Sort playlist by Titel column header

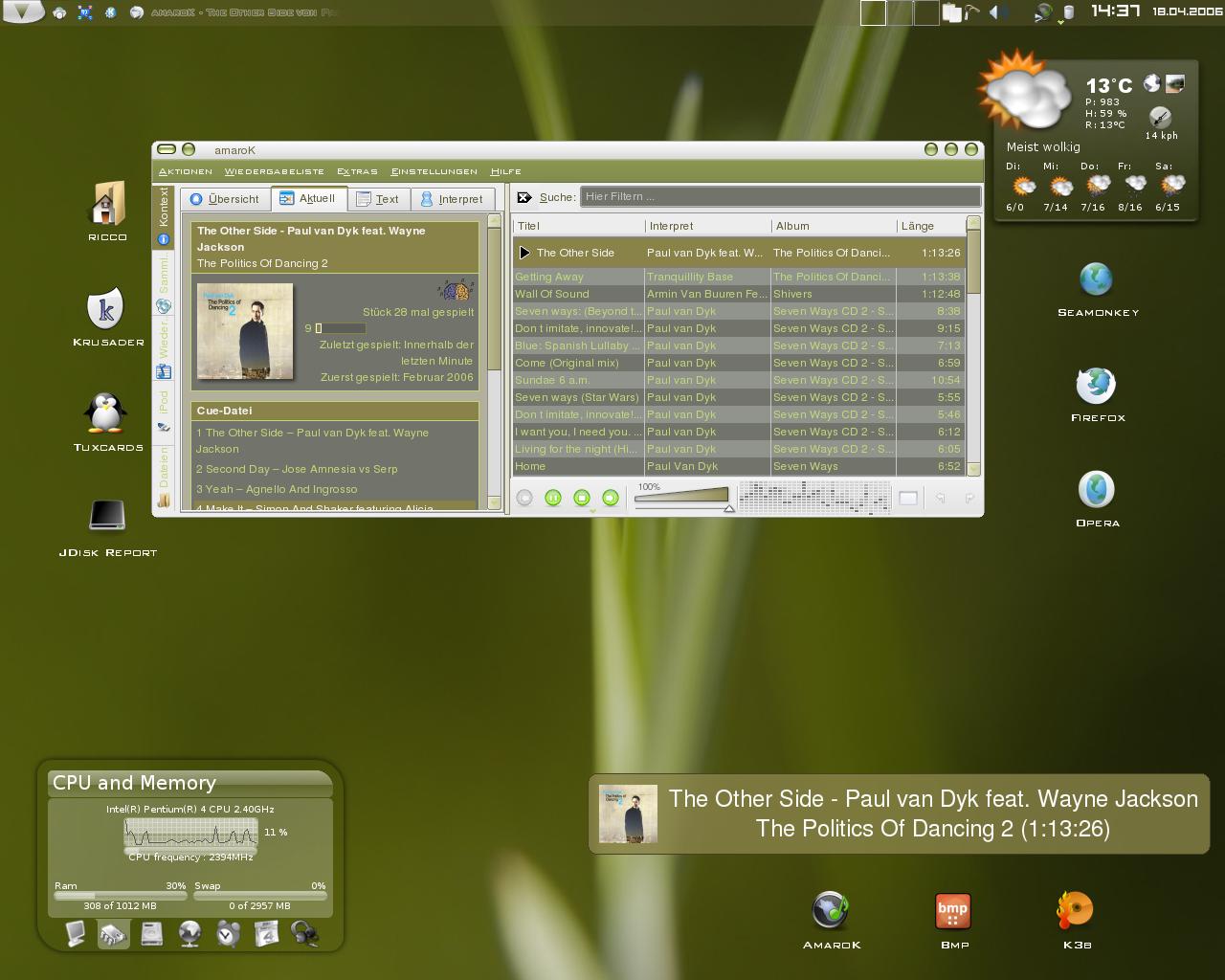coord(579,226)
